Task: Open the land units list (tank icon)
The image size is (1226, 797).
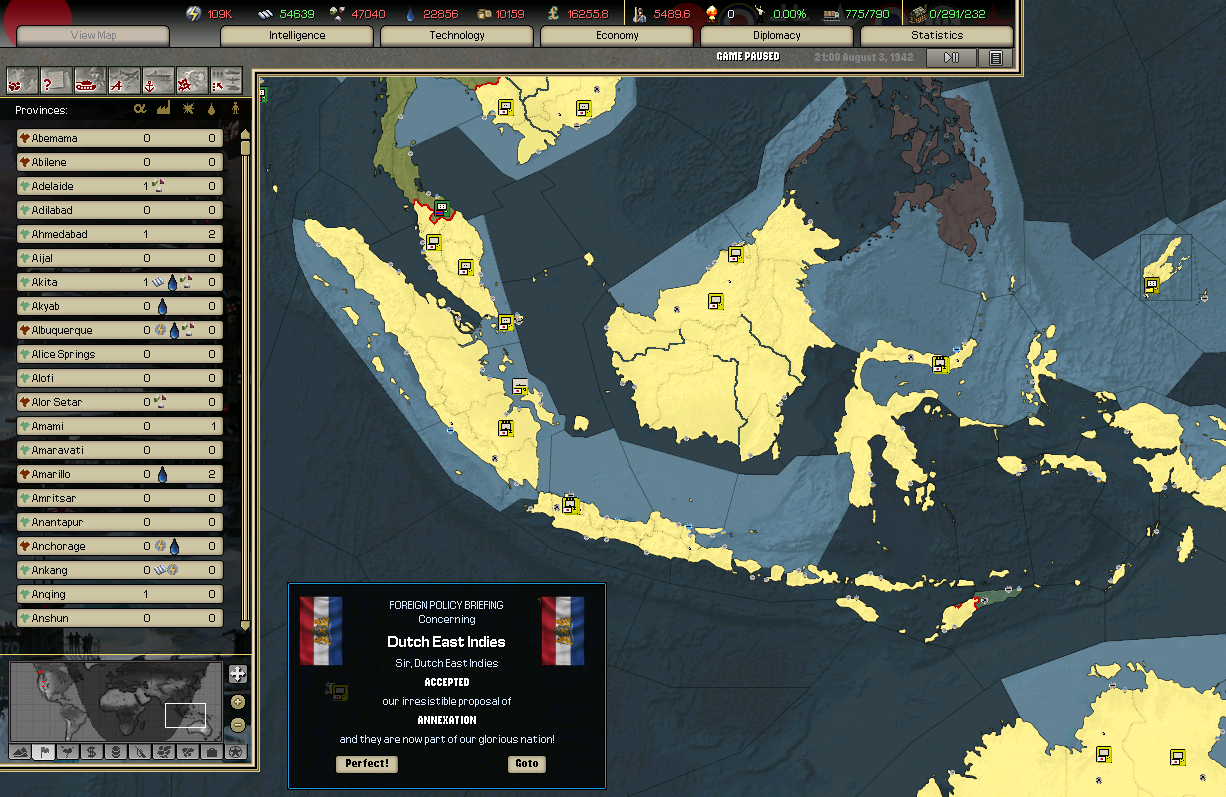Action: click(x=90, y=80)
